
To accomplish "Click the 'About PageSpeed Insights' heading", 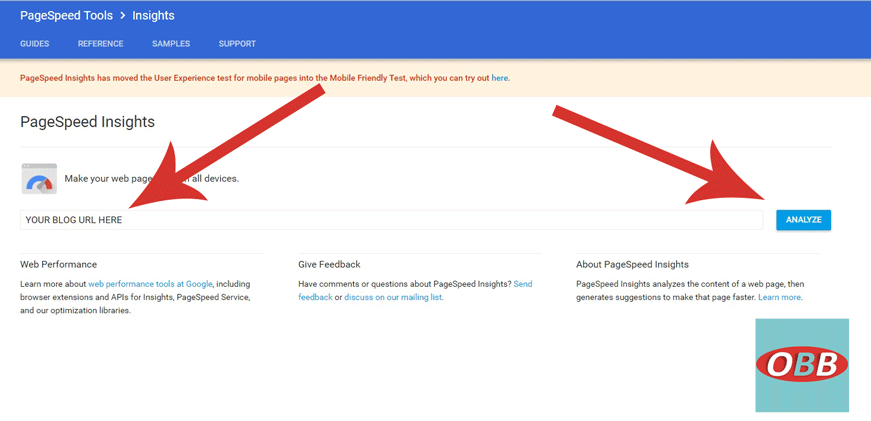I will click(632, 264).
